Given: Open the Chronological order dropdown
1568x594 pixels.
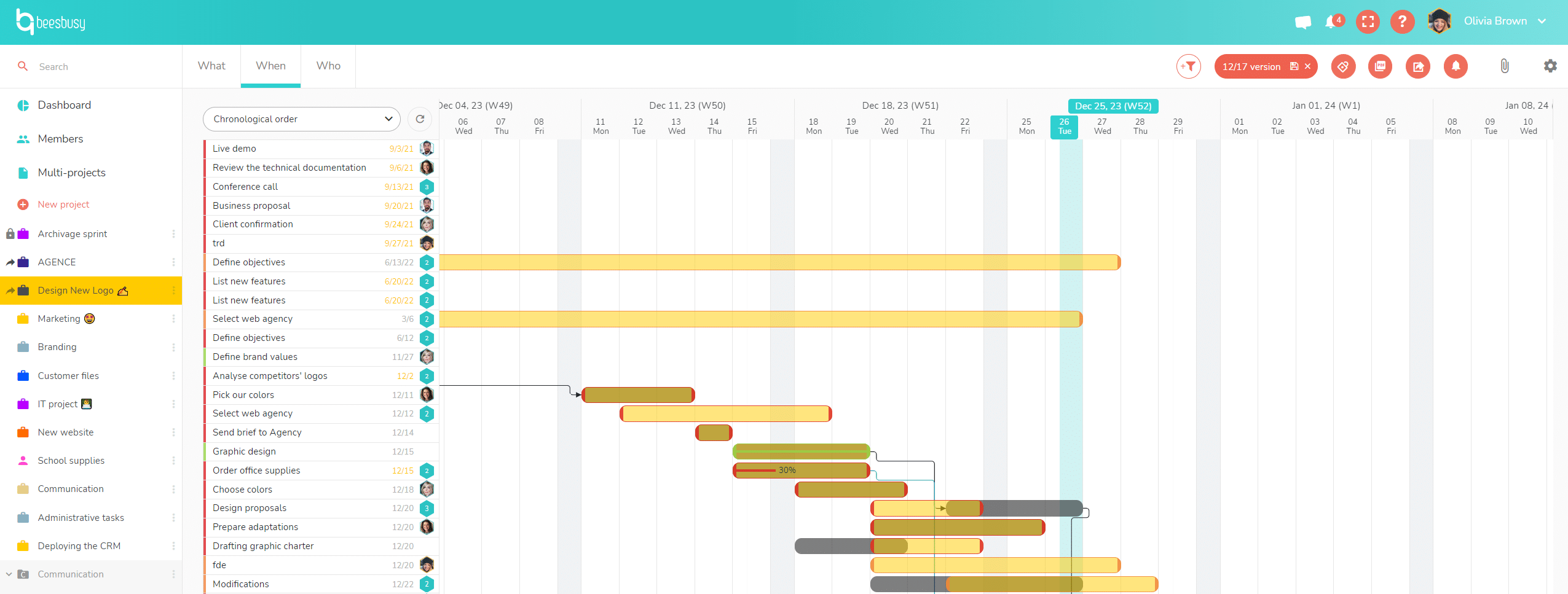Looking at the screenshot, I should point(301,119).
